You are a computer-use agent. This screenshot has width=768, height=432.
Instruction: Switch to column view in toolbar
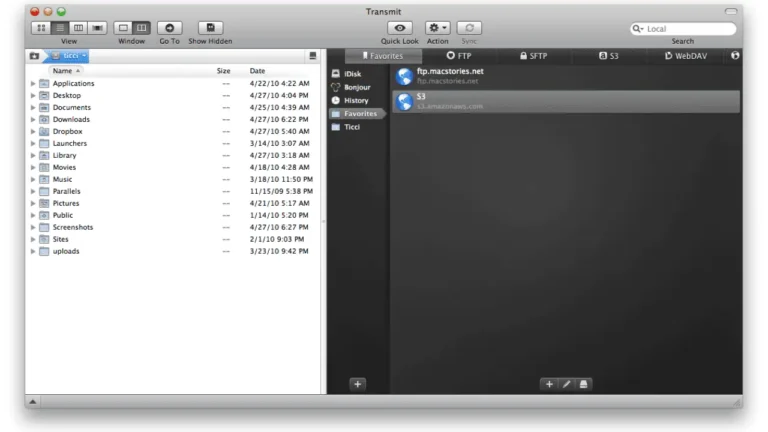click(78, 28)
